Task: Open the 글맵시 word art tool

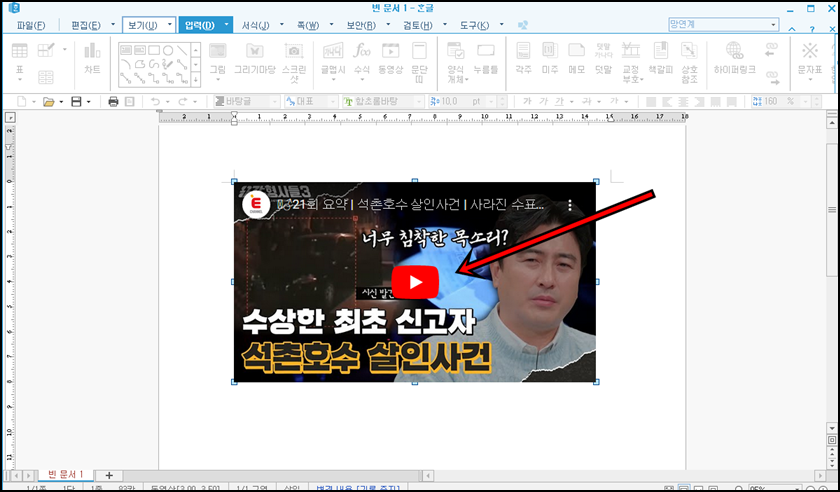Action: (333, 60)
